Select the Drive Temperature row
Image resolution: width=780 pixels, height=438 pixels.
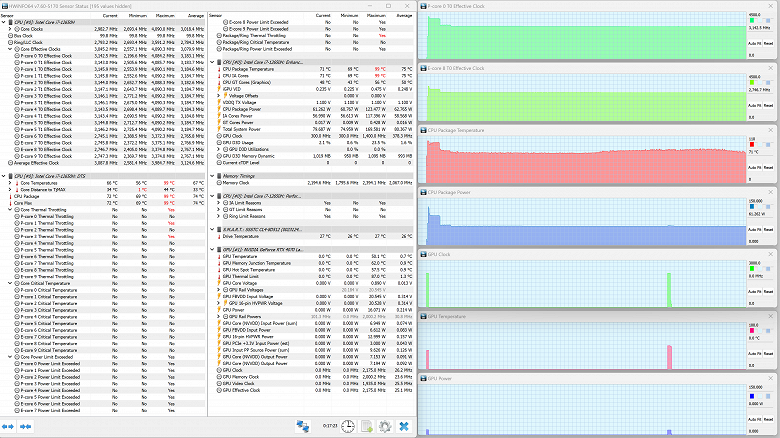(x=311, y=236)
